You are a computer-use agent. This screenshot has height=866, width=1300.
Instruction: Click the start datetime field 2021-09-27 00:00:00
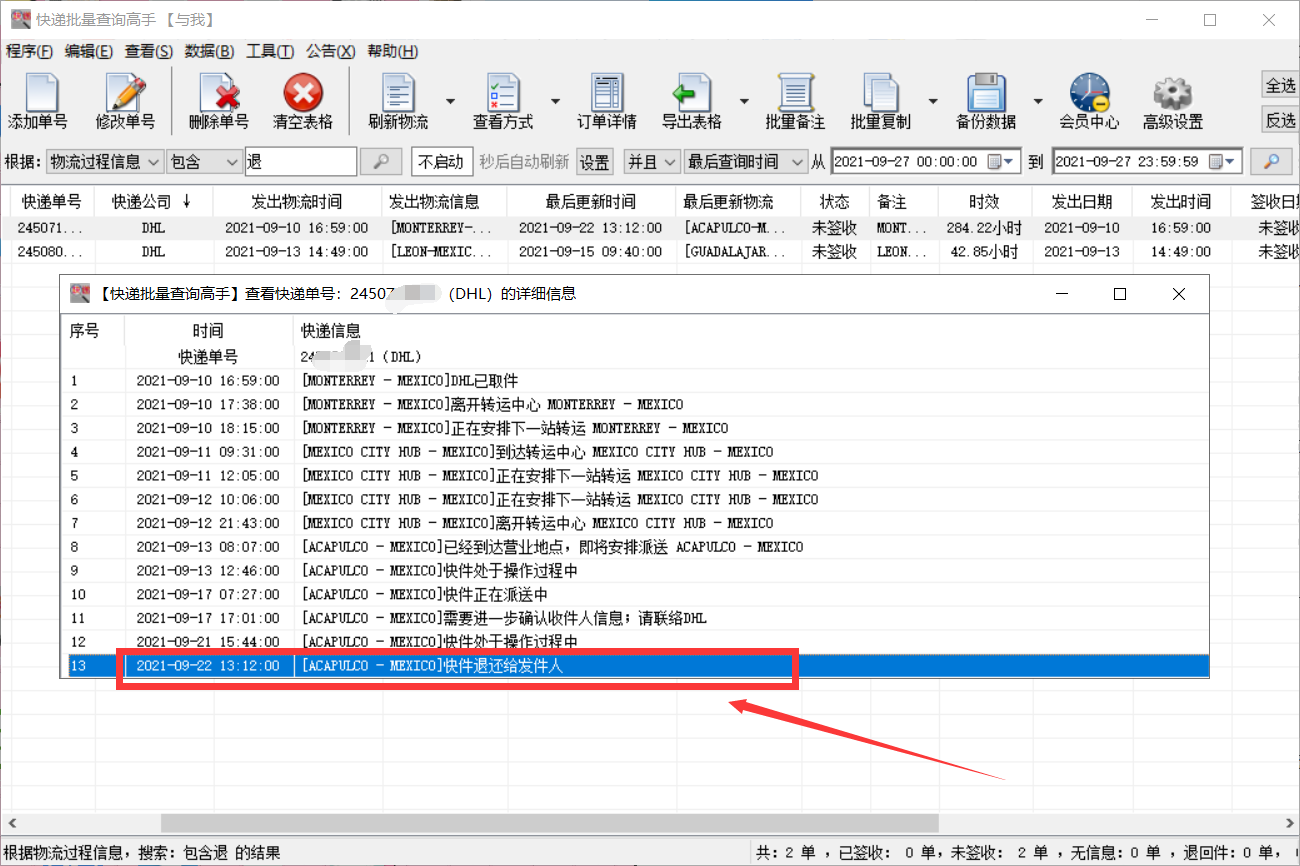coord(925,161)
